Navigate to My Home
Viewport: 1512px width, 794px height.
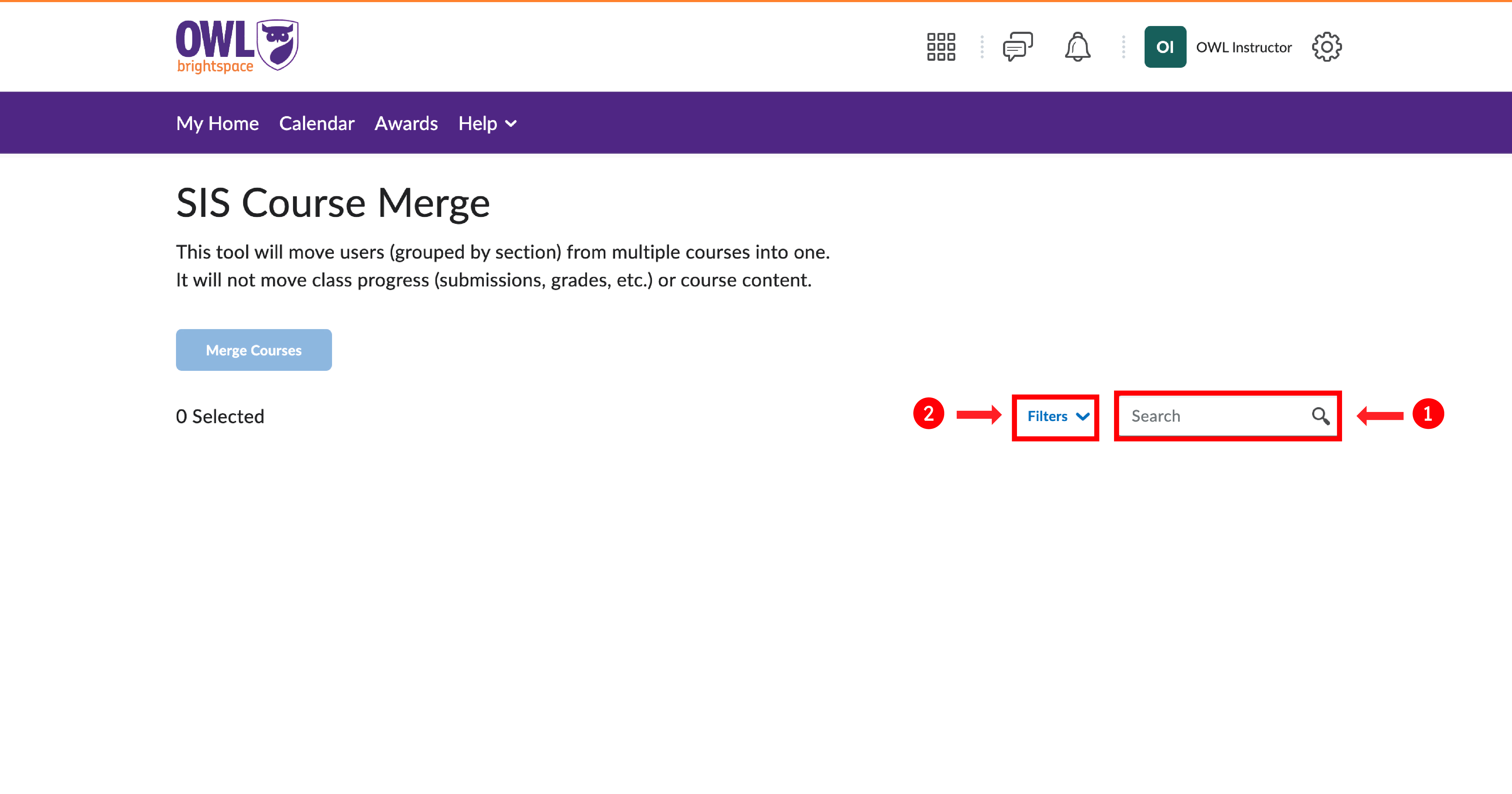point(217,123)
